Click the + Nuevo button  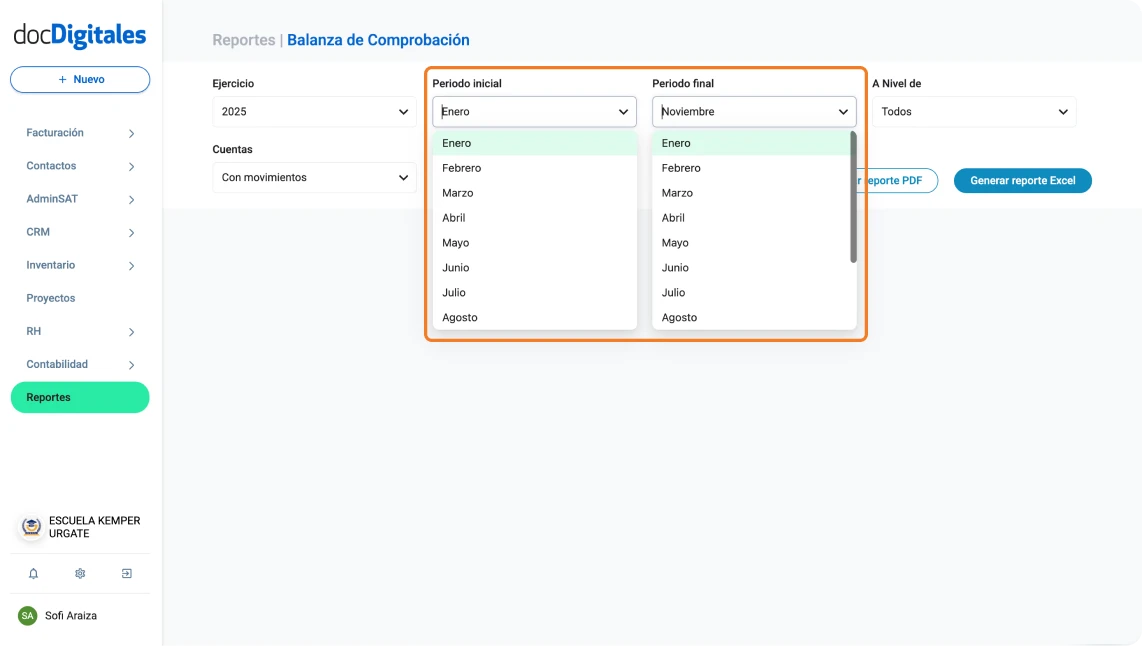(79, 79)
